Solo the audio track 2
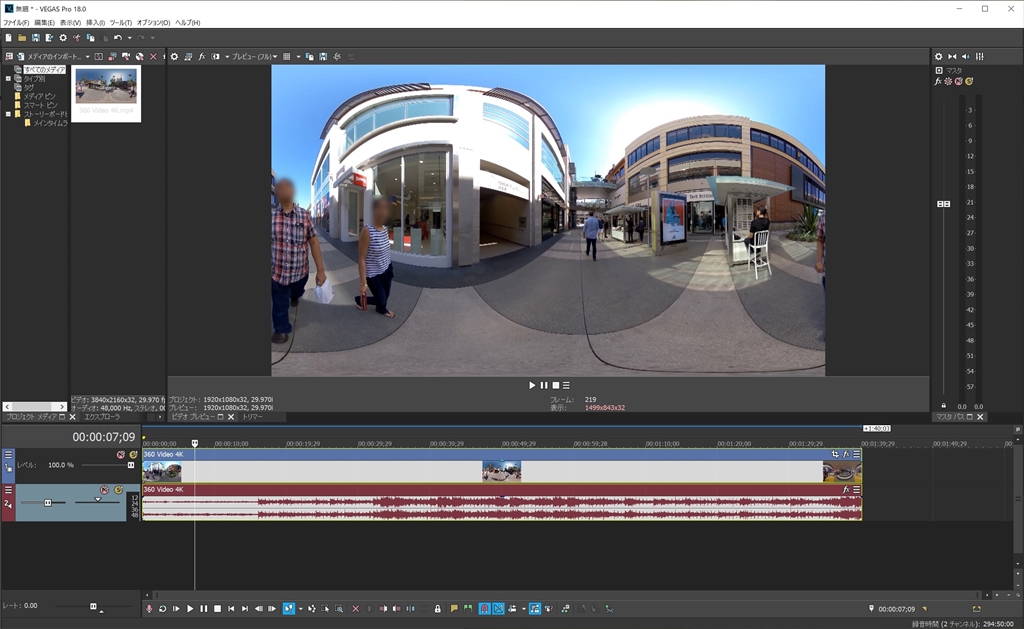1024x629 pixels. click(x=118, y=490)
